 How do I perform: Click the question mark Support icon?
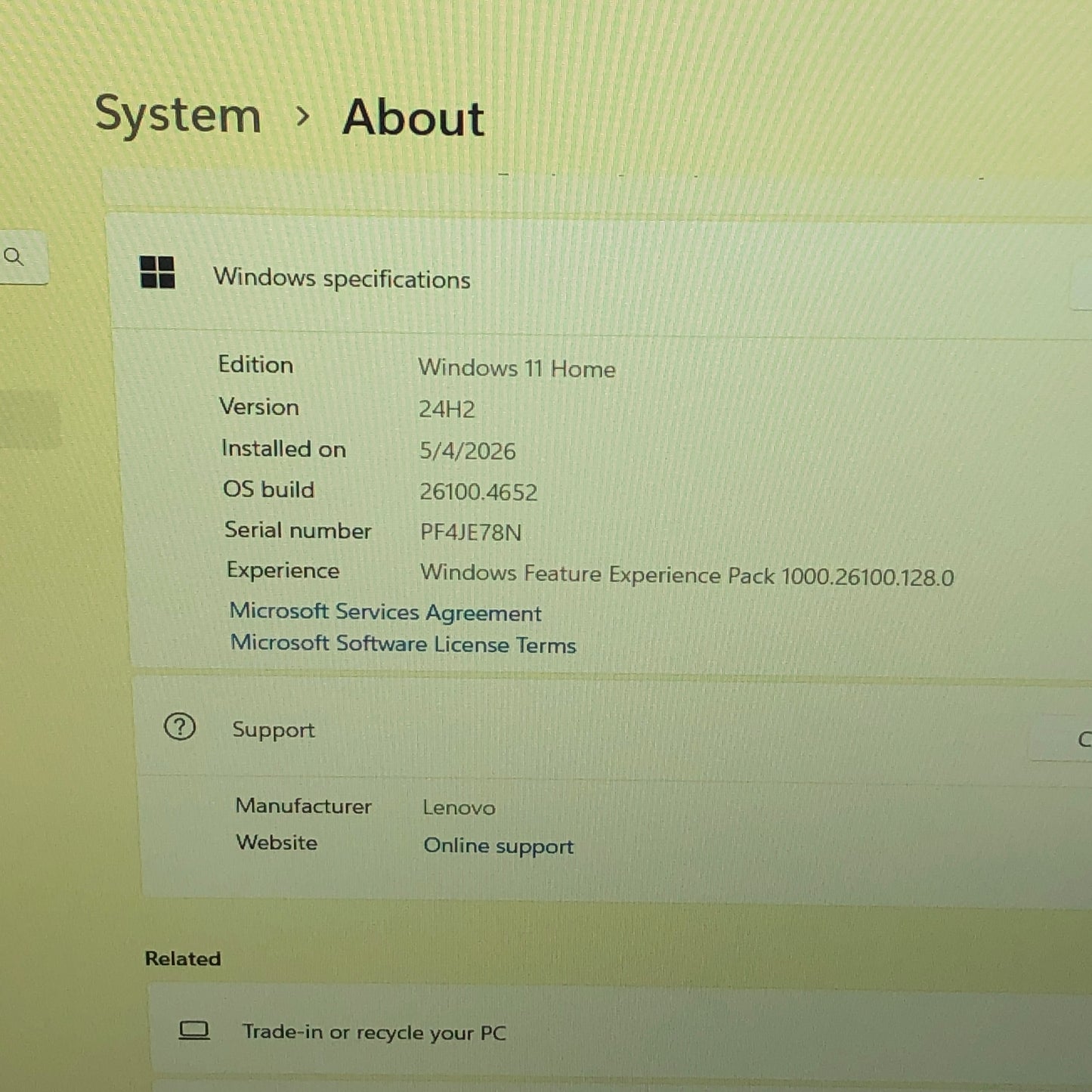(x=180, y=727)
